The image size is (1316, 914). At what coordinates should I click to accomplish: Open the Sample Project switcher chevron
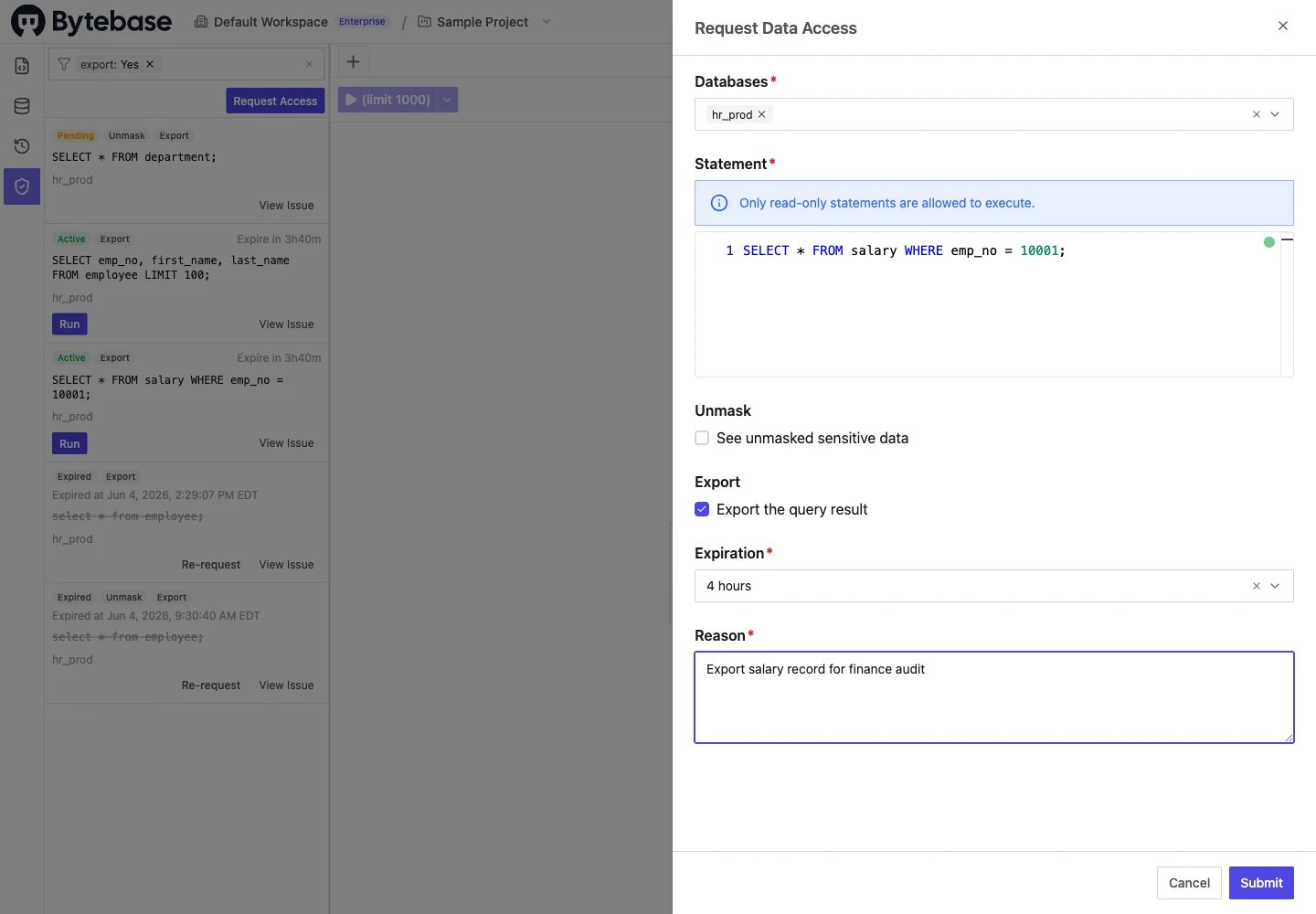coord(547,22)
